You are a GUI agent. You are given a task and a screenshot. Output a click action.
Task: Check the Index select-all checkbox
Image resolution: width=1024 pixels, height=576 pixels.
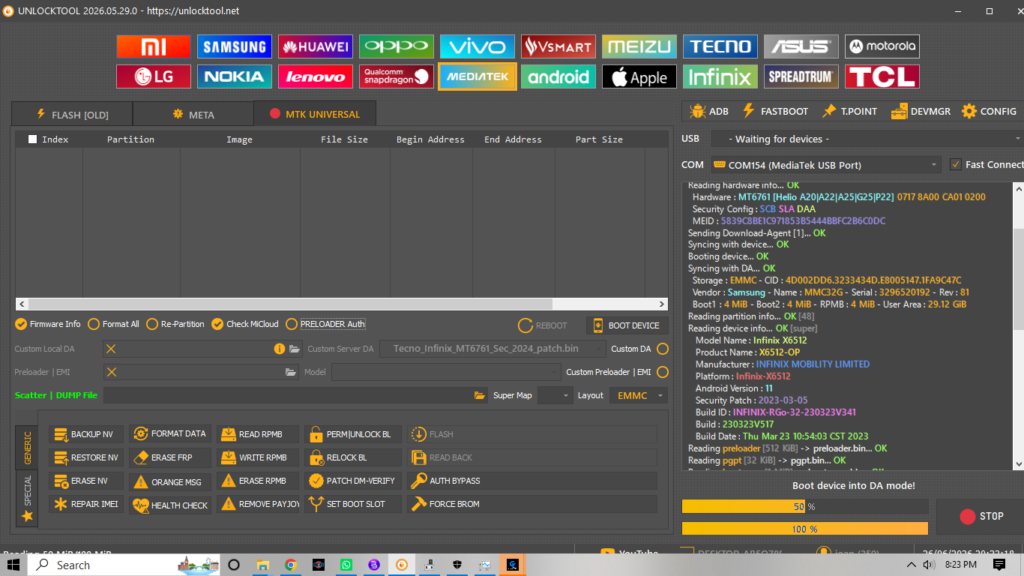(x=32, y=139)
